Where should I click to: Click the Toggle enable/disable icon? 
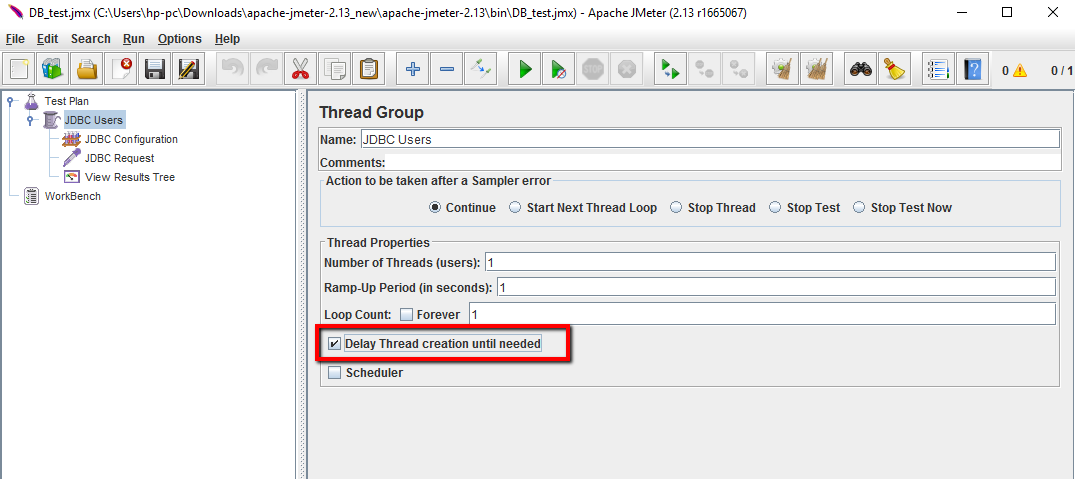coord(479,69)
